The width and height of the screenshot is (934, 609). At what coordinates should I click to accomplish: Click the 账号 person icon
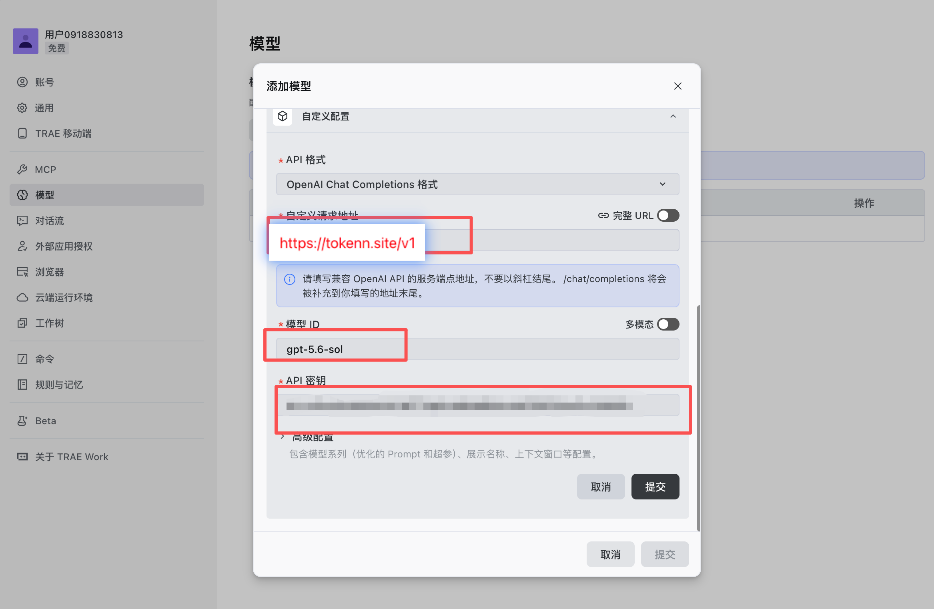[x=22, y=82]
